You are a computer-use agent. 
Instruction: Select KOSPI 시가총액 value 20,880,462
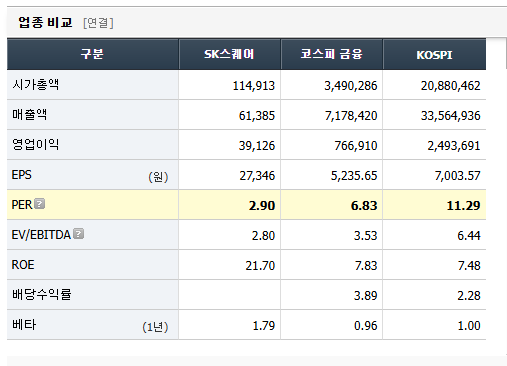450,86
